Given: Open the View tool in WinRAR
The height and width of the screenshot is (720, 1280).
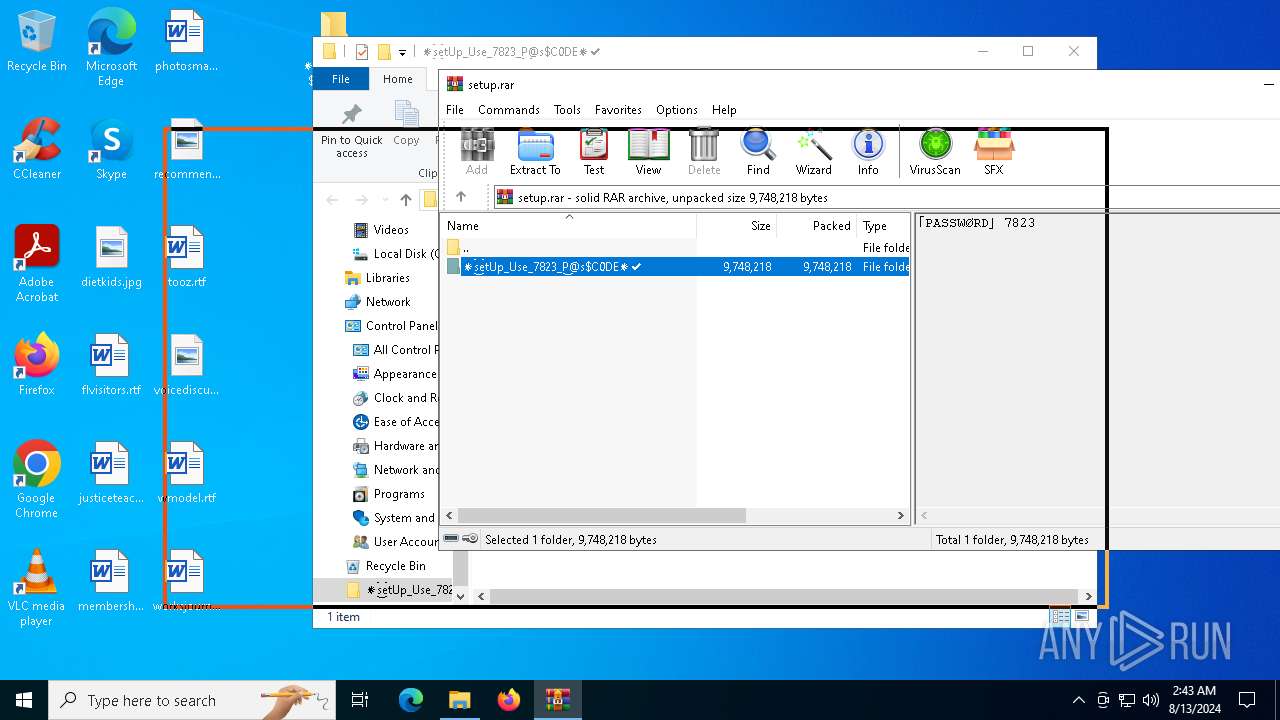Looking at the screenshot, I should (648, 152).
